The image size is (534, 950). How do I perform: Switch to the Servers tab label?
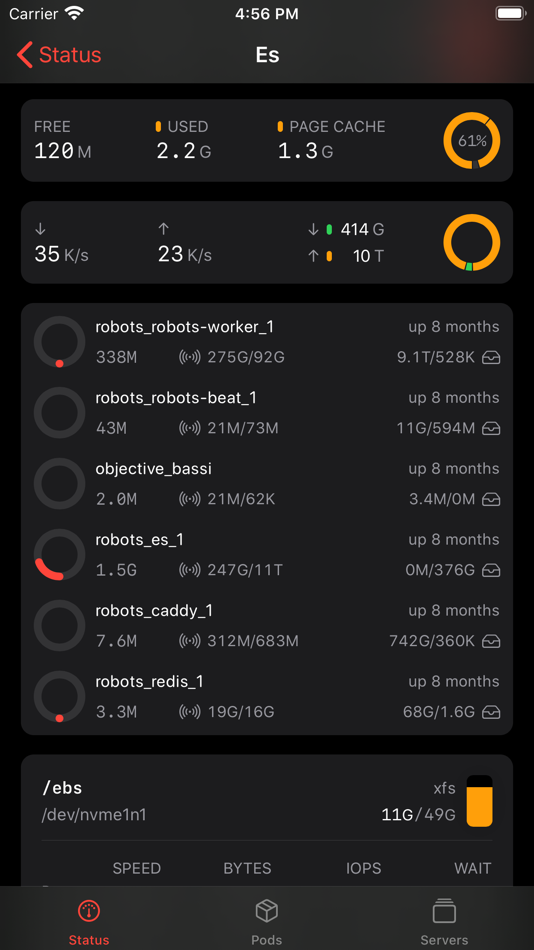444,940
